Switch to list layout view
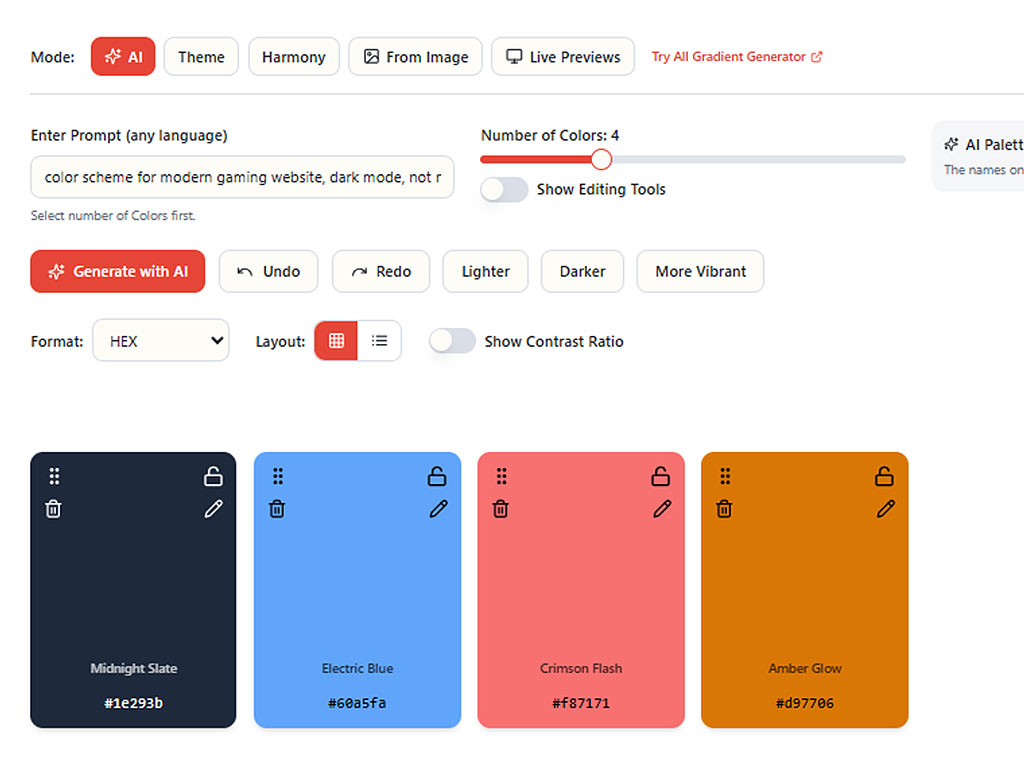 (379, 340)
